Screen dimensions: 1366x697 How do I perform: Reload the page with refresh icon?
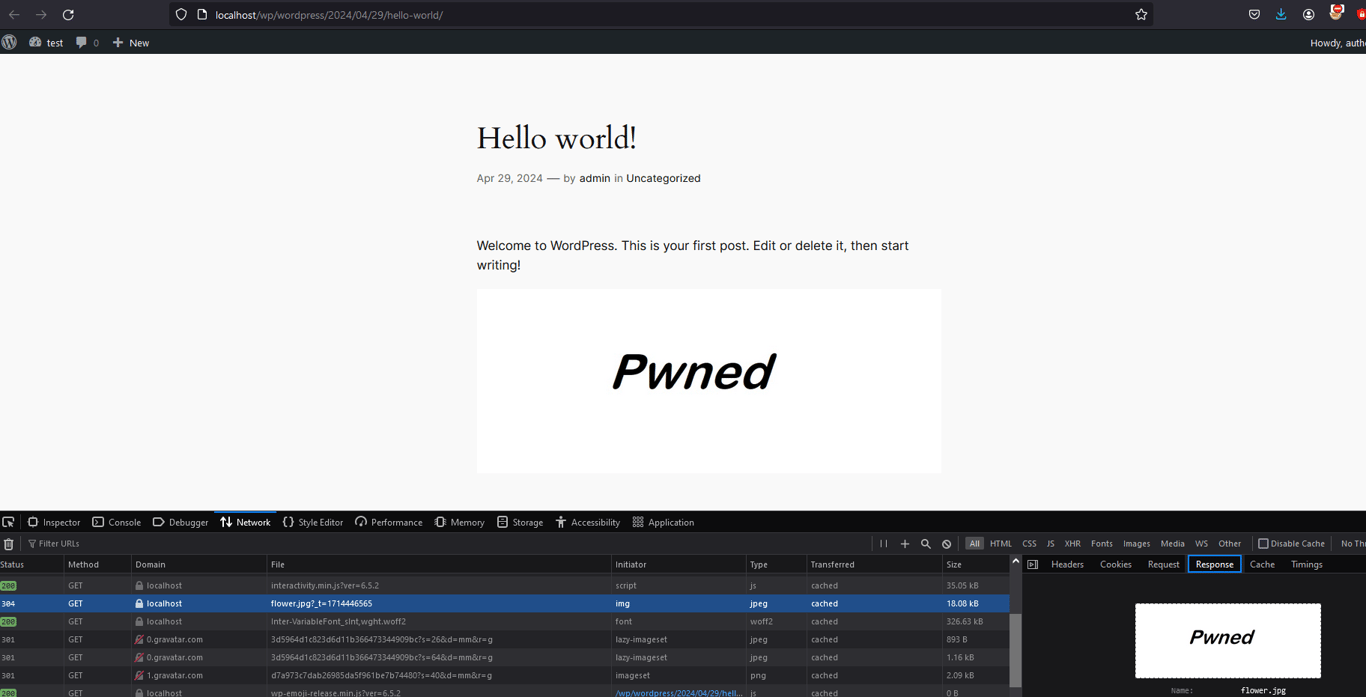pyautogui.click(x=68, y=15)
